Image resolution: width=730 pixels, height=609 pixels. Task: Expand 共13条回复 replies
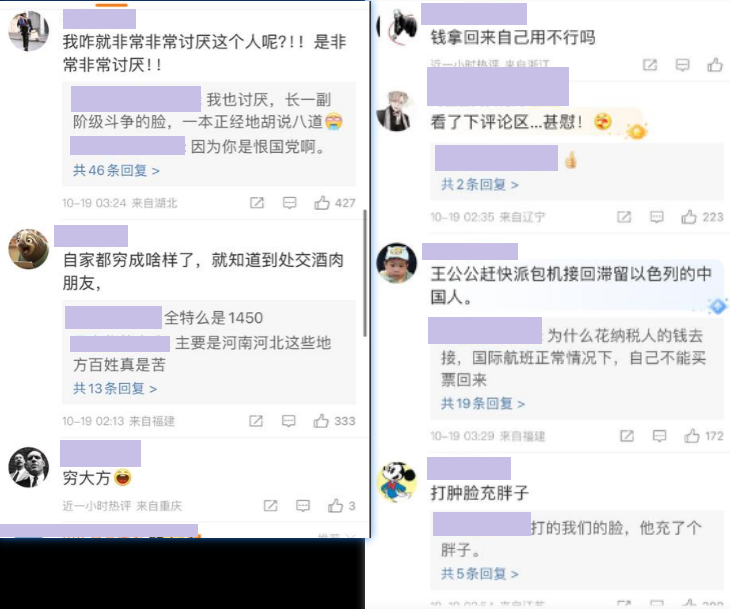[x=115, y=388]
